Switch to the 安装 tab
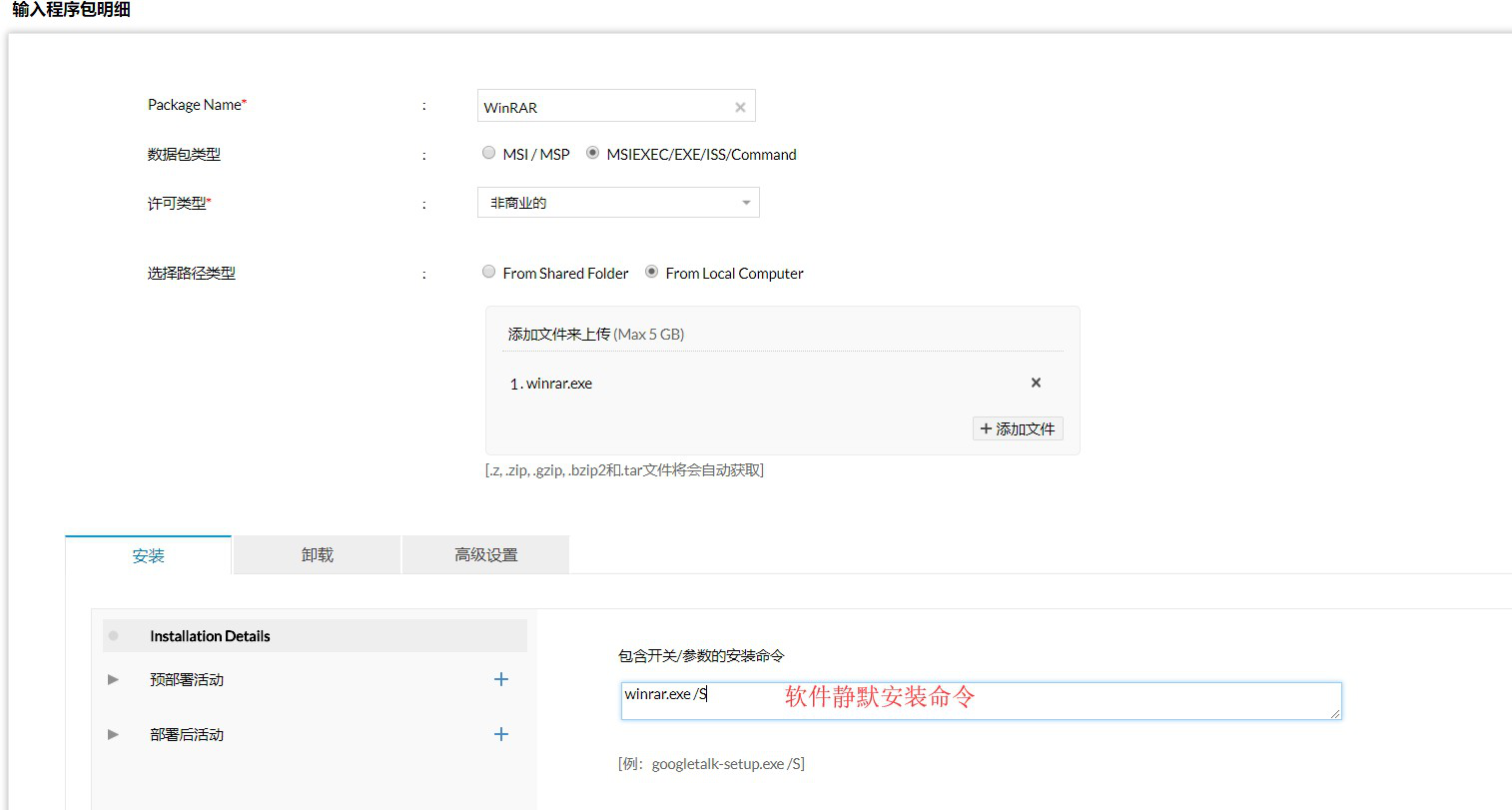This screenshot has width=1512, height=810. (148, 555)
